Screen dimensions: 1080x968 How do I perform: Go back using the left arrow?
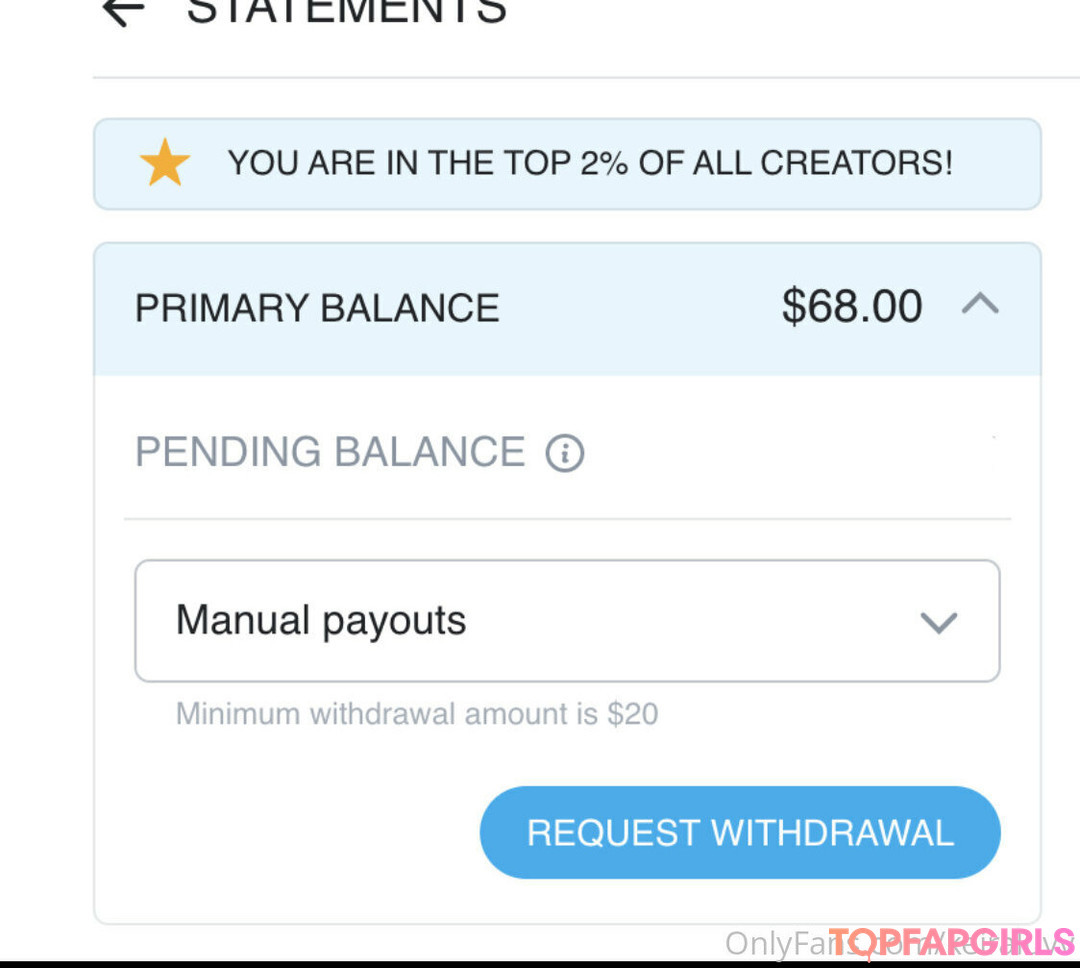[x=123, y=10]
